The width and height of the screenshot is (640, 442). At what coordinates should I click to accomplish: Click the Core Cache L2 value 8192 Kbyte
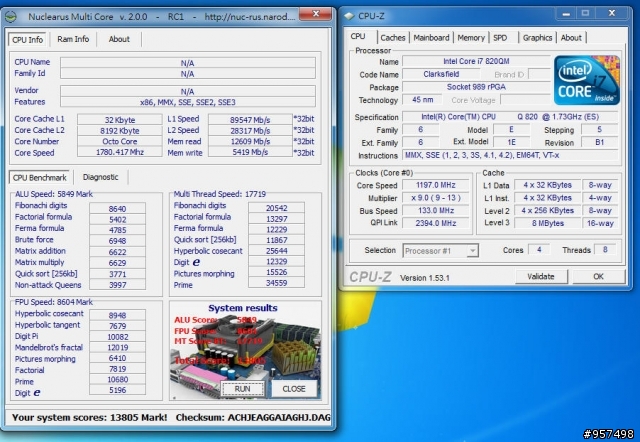[x=120, y=131]
